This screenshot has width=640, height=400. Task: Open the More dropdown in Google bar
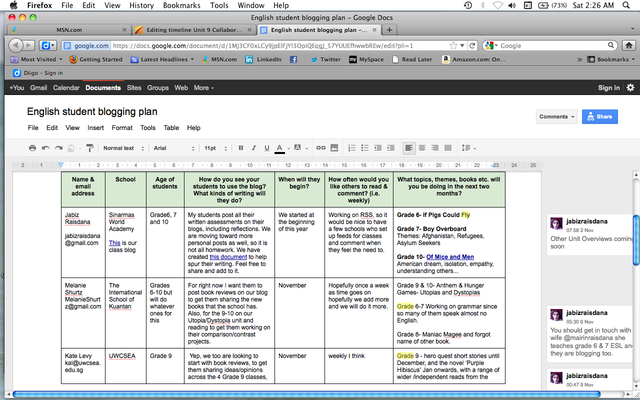point(204,87)
